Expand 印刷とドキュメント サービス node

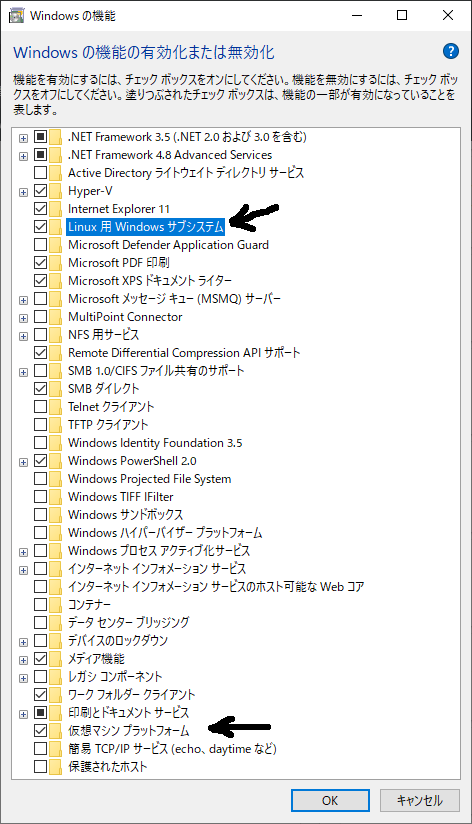pos(23,714)
